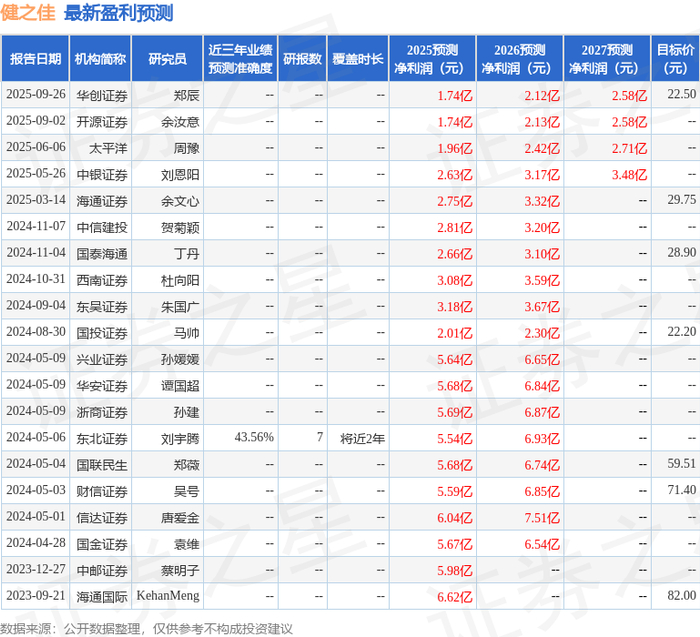Select 东北证券 institution cell

102,438
